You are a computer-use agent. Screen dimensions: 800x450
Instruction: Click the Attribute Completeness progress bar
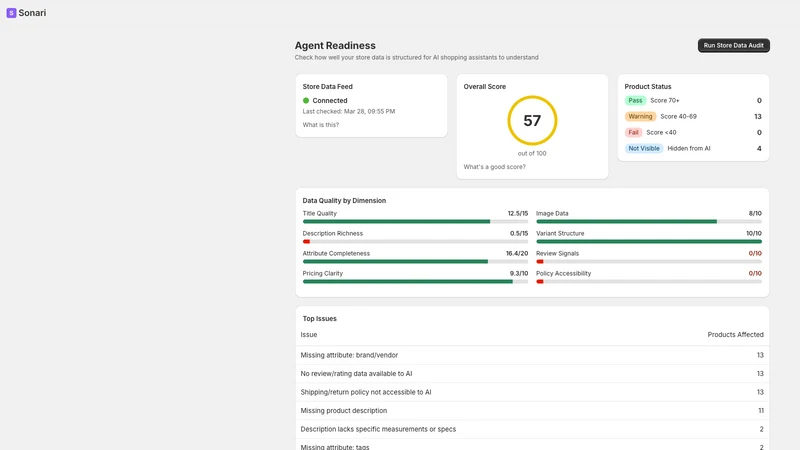(415, 261)
